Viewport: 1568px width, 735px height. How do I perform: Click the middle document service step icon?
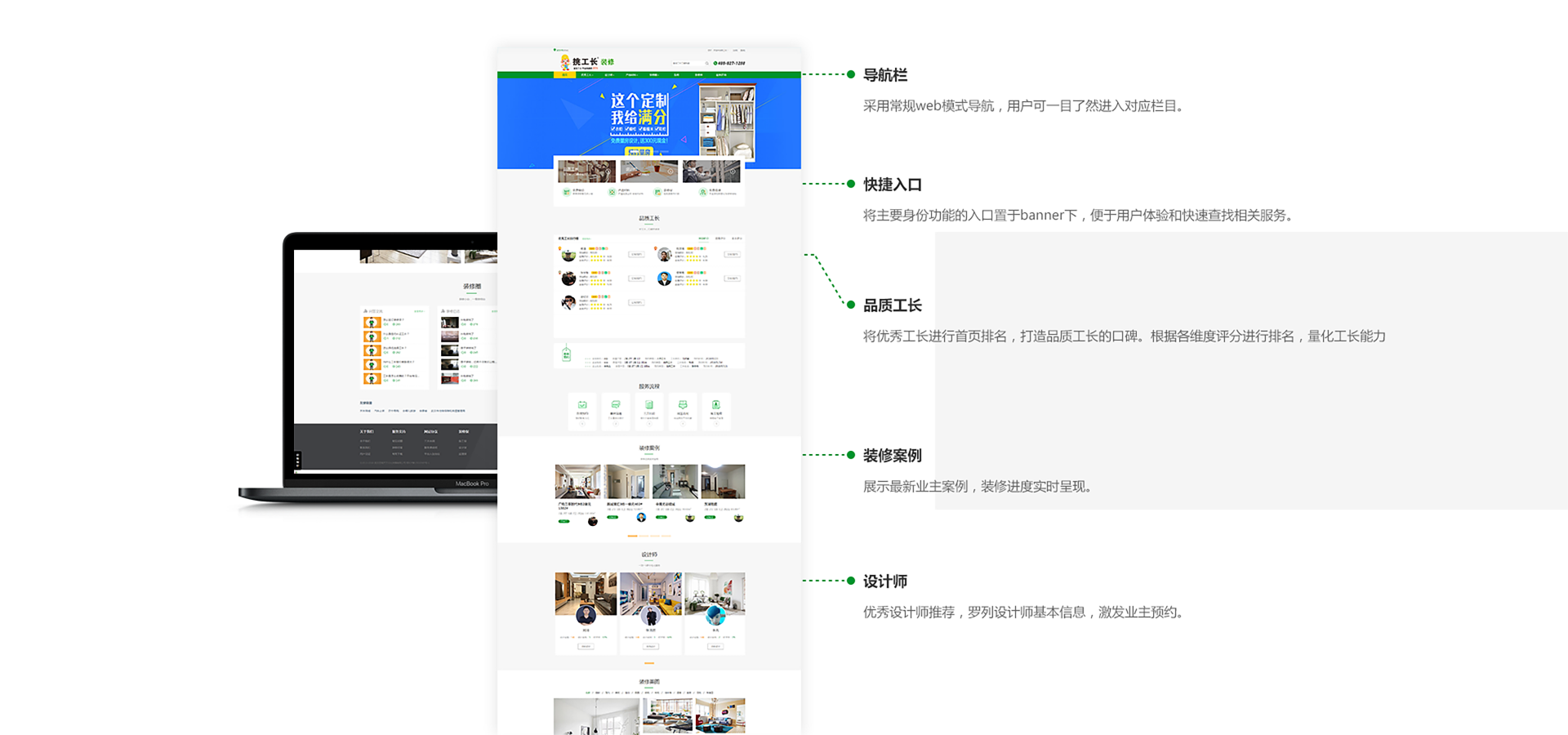pos(649,405)
